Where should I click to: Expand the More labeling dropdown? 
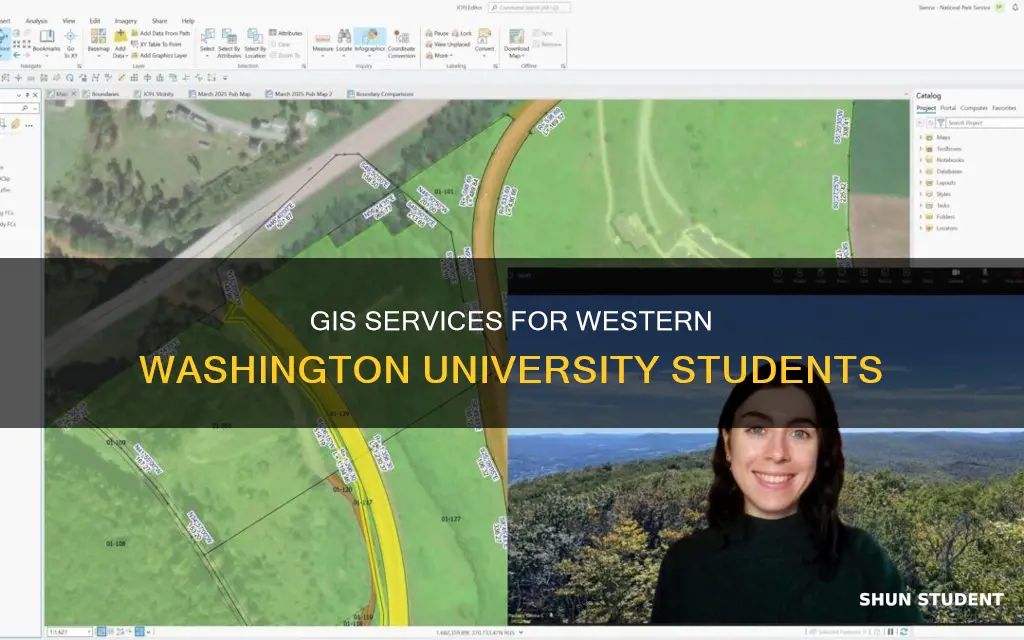point(438,56)
